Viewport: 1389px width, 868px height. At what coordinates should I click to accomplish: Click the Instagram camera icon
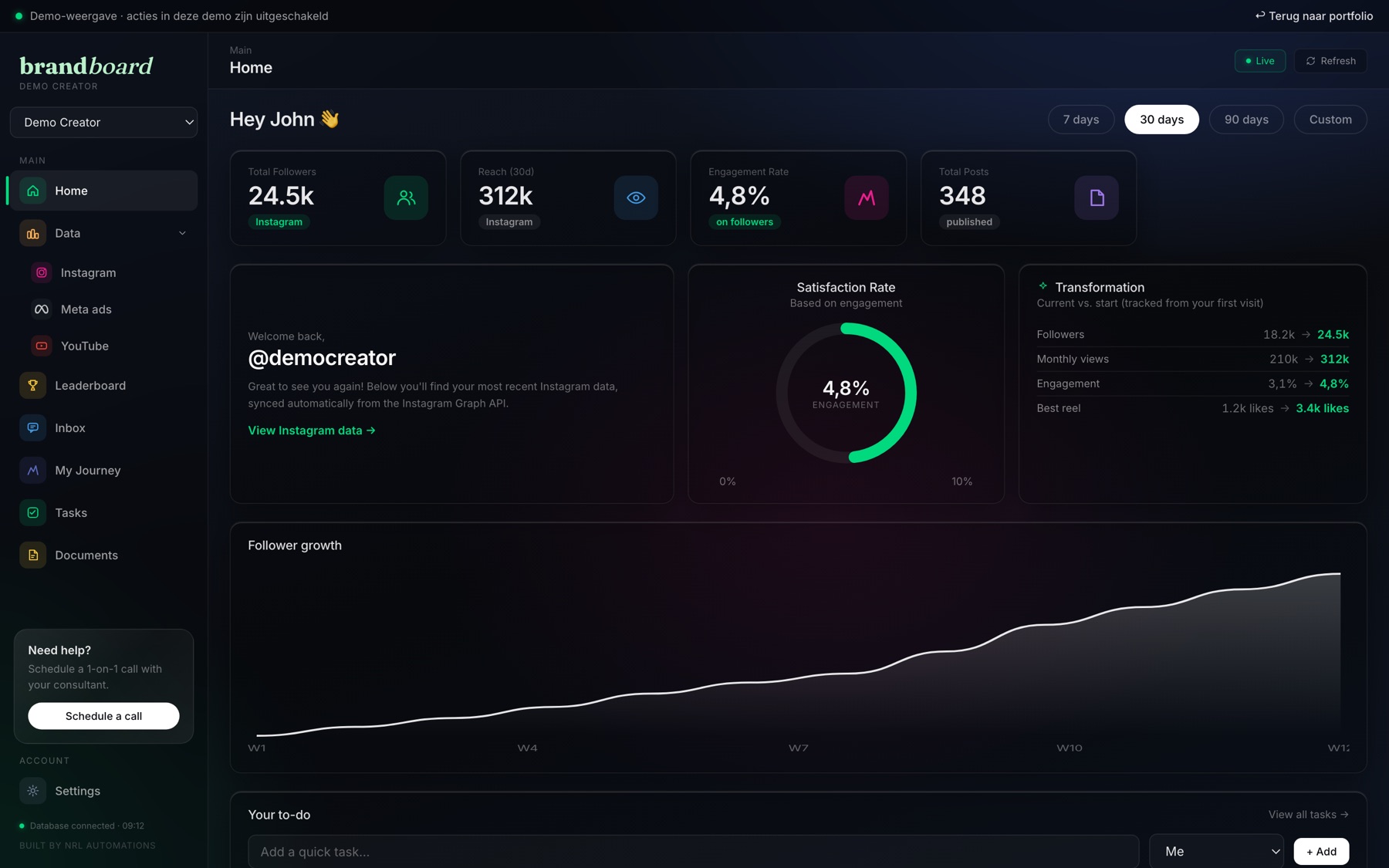(42, 272)
